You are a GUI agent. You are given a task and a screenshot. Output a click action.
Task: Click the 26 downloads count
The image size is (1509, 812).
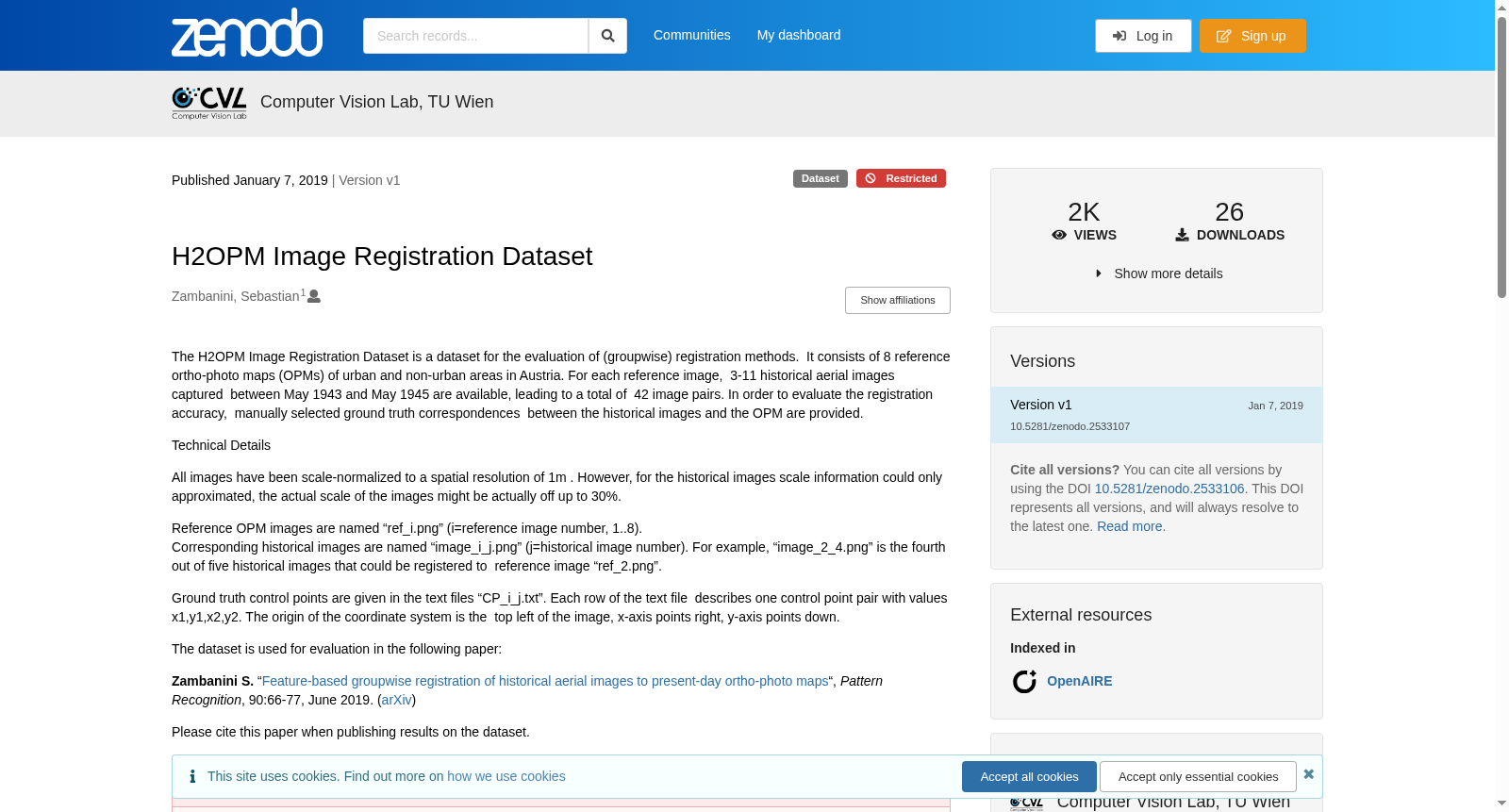pos(1229,212)
